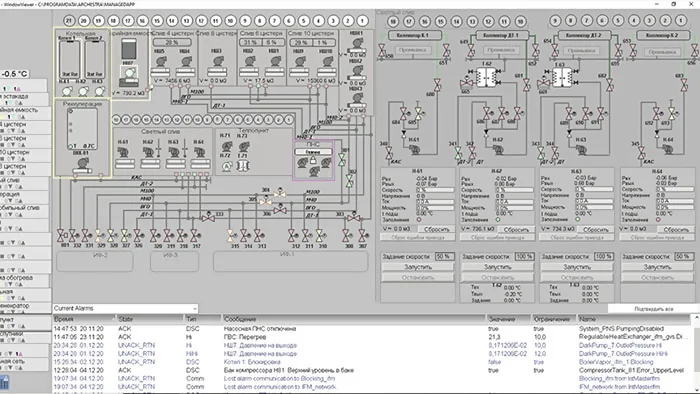Viewport: 700px width, 394px height.
Task: Click the -0.5 °C temperature readout
Action: pyautogui.click(x=15, y=74)
